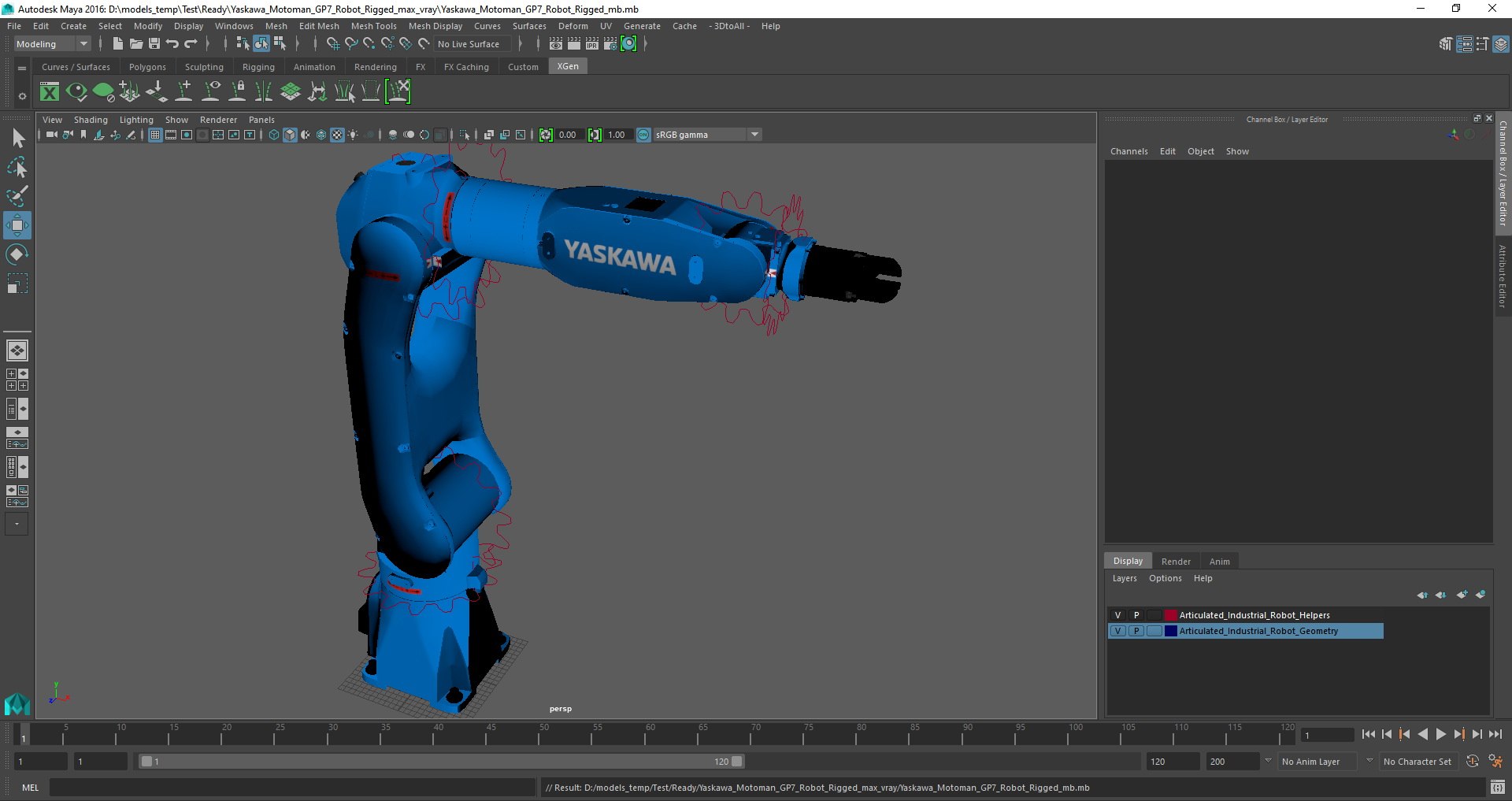Toggle playback P of Robot_Geometry layer

coord(1136,631)
